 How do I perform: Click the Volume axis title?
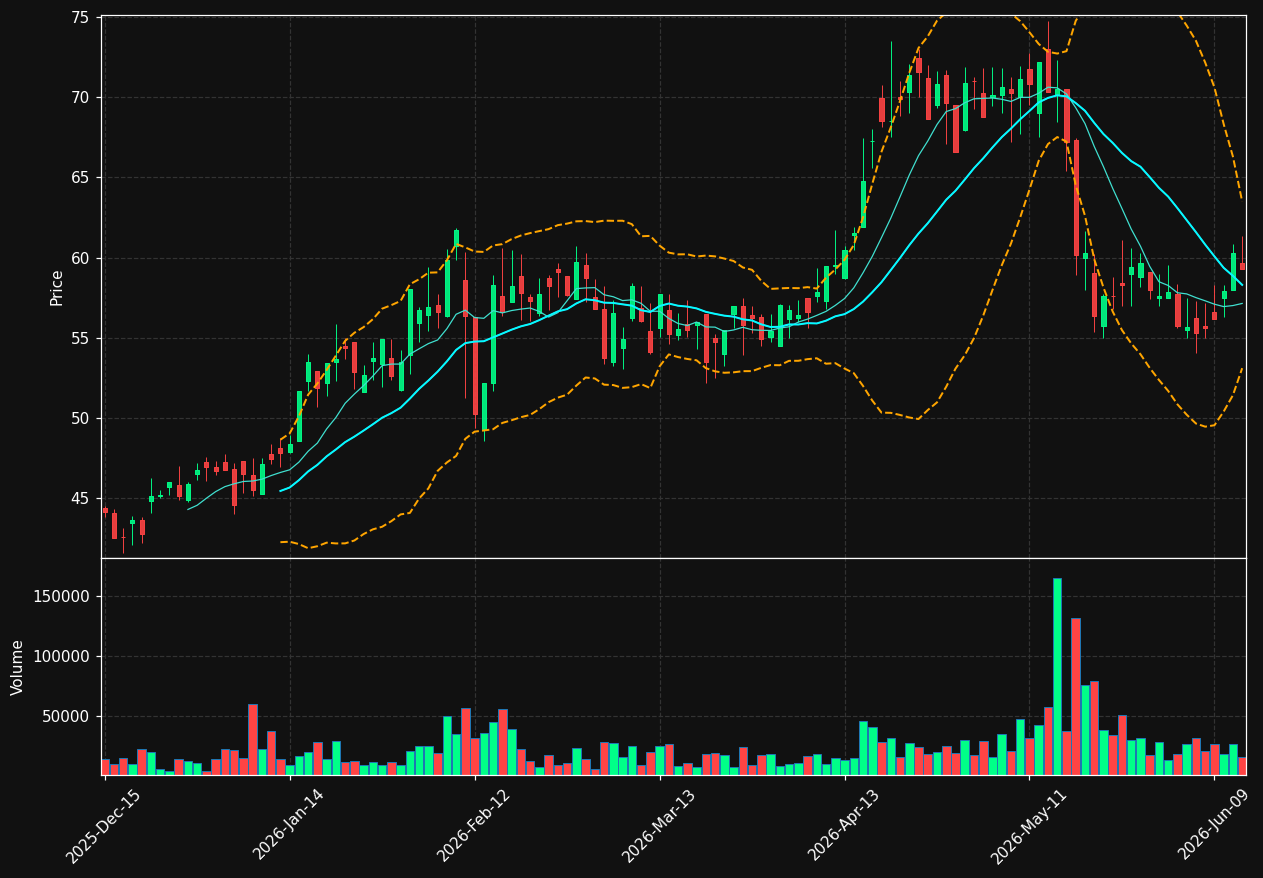(18, 667)
